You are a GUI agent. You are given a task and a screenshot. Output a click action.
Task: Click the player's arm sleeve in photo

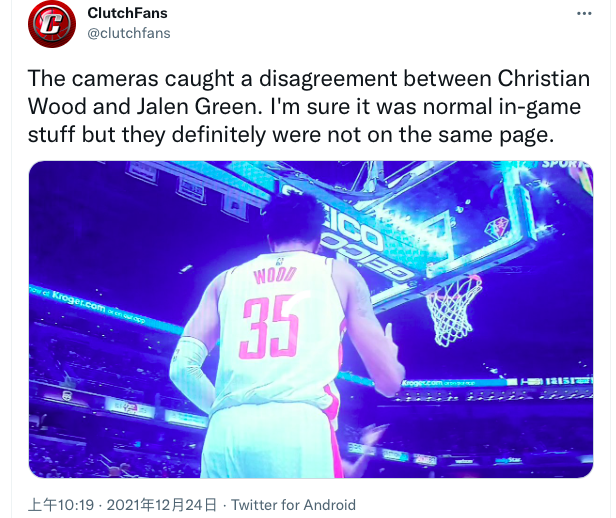(188, 367)
